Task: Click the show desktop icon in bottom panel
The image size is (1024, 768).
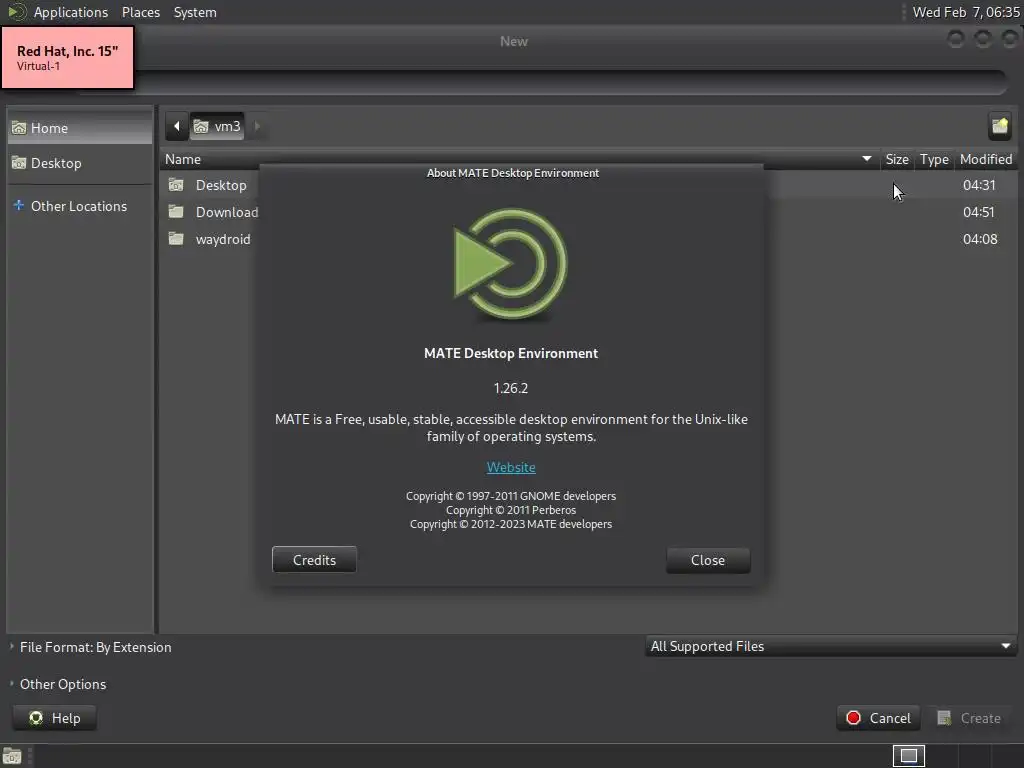Action: (x=12, y=757)
